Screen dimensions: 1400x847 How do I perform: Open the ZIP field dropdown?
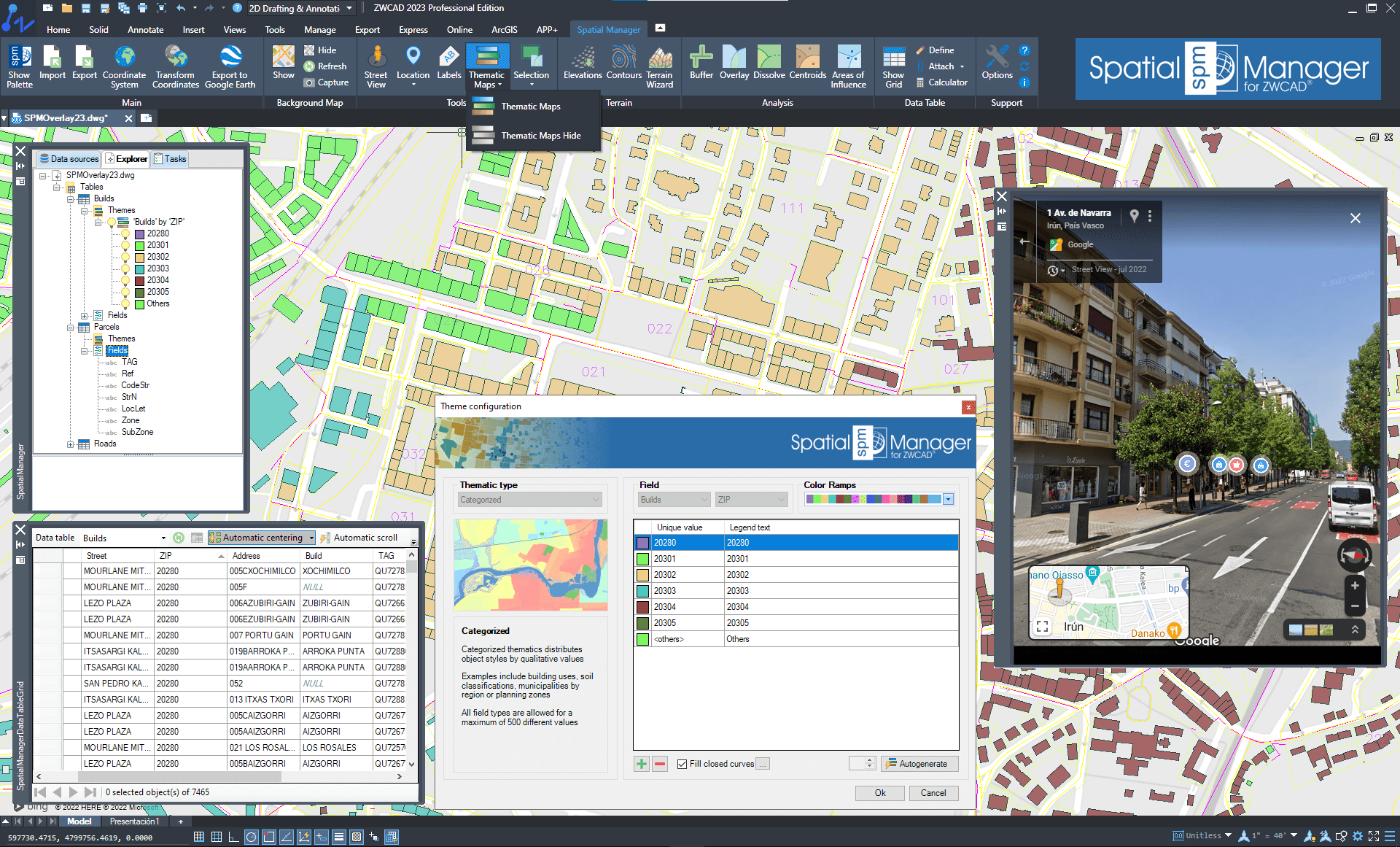pyautogui.click(x=752, y=500)
